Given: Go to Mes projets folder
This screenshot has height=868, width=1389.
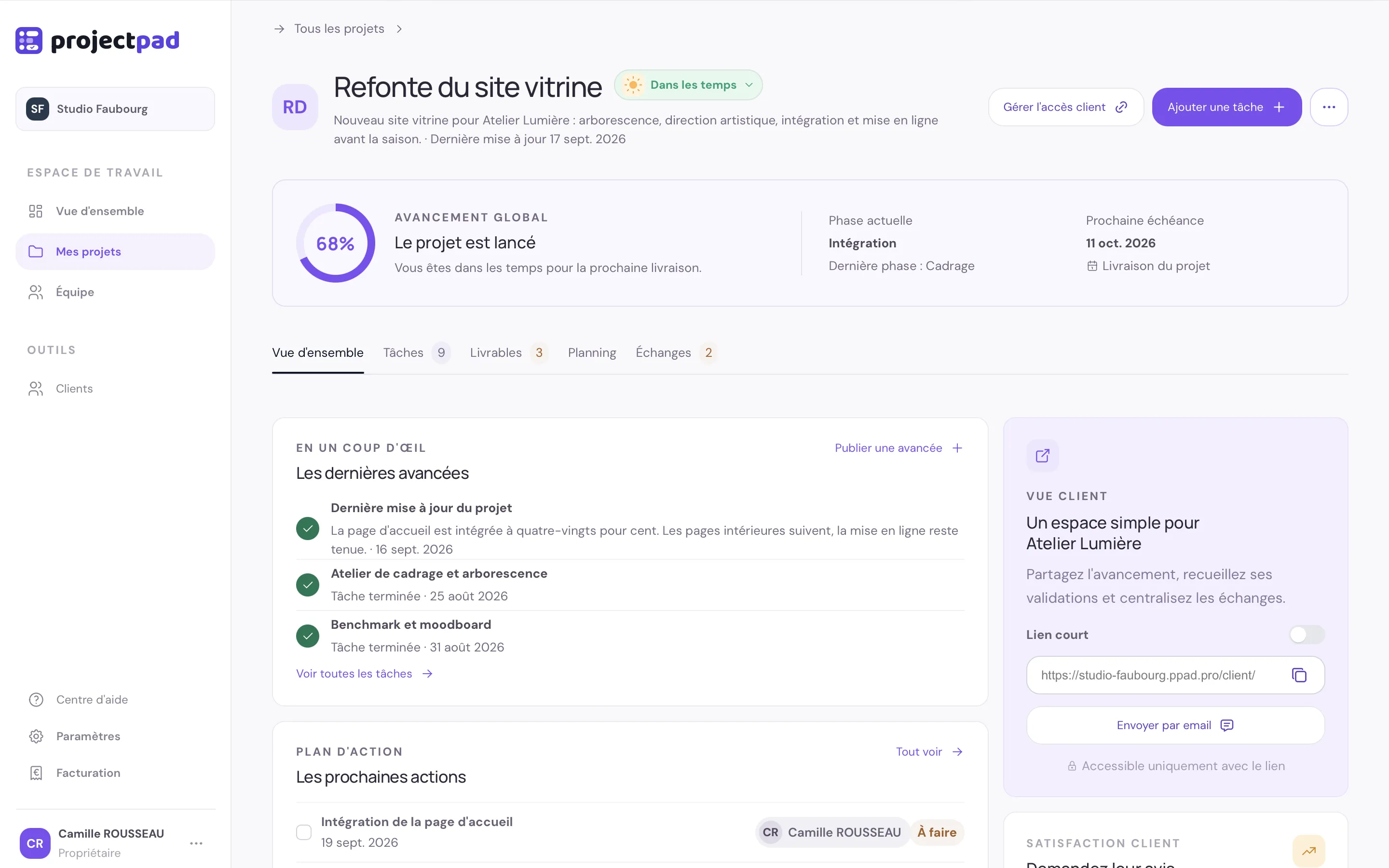Looking at the screenshot, I should [115, 251].
